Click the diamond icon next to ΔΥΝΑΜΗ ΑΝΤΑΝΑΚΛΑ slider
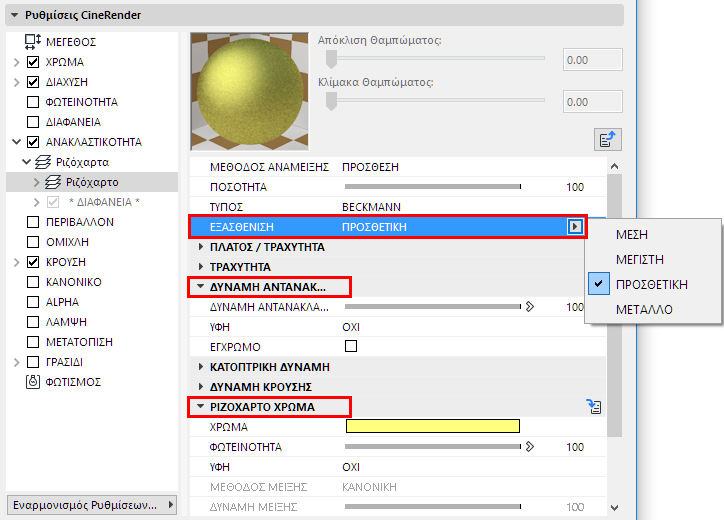This screenshot has height=520, width=724. point(530,307)
